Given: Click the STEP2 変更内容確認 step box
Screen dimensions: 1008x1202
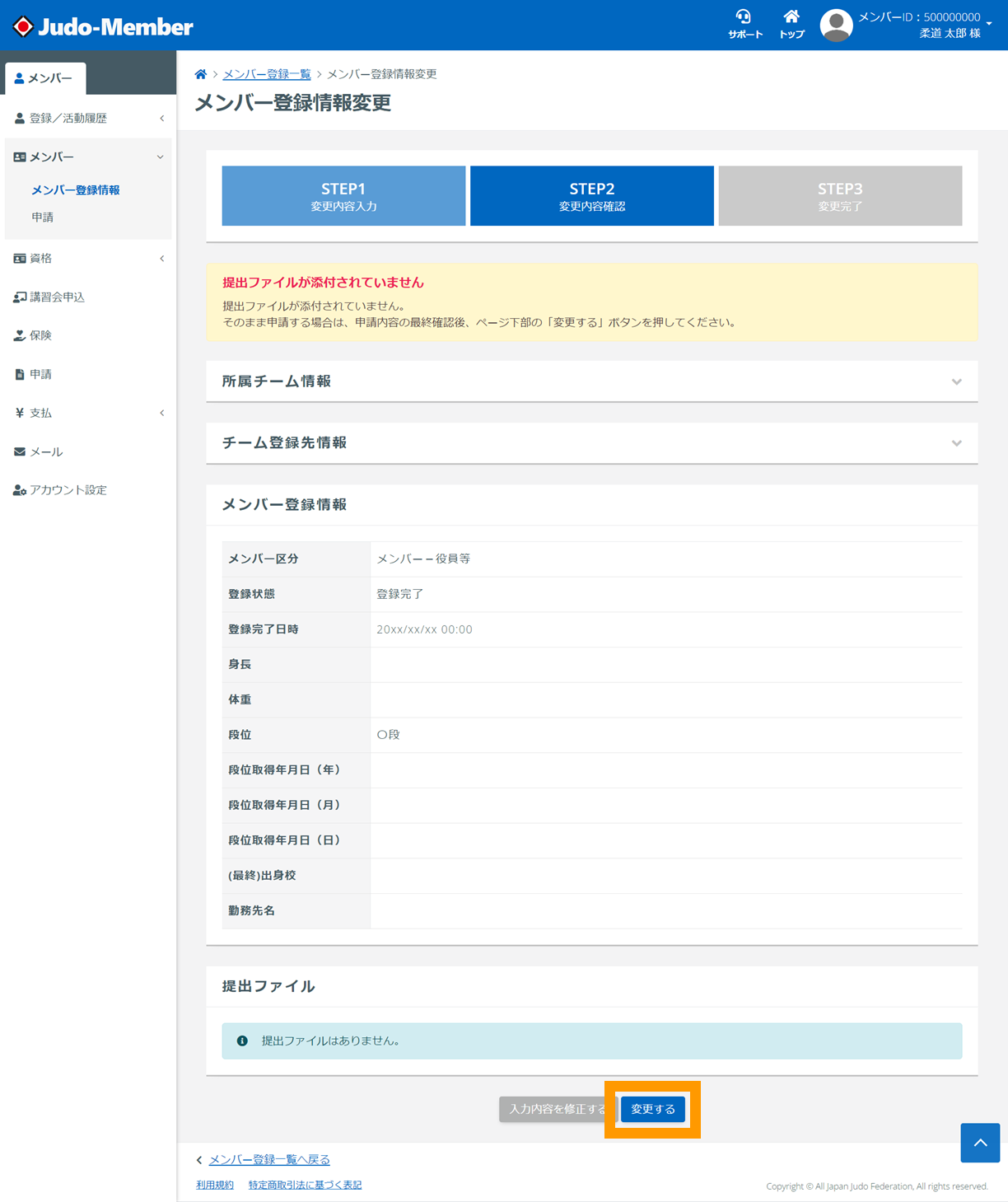Looking at the screenshot, I should 592,196.
